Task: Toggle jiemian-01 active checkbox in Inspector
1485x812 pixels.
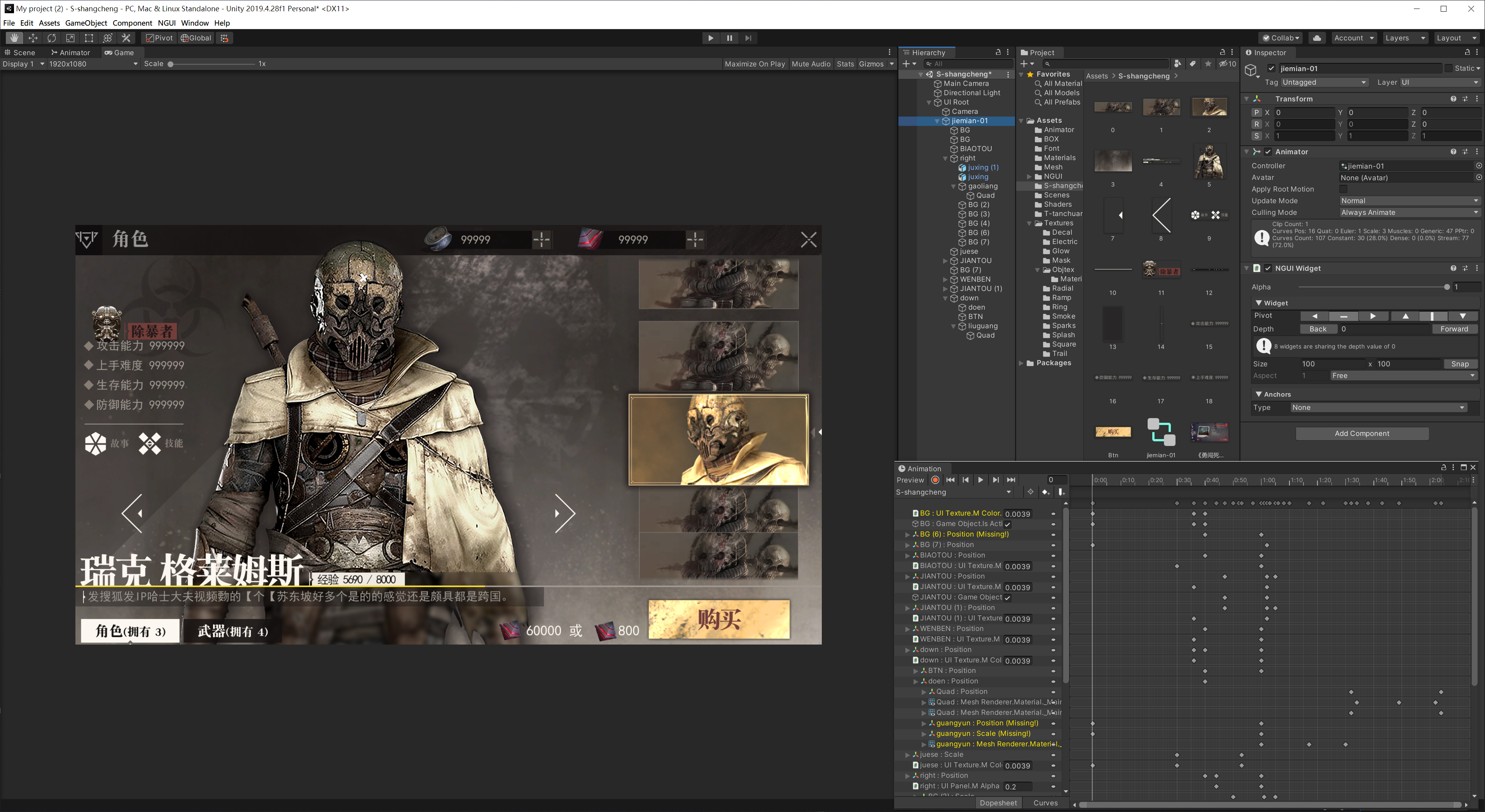Action: point(1271,69)
